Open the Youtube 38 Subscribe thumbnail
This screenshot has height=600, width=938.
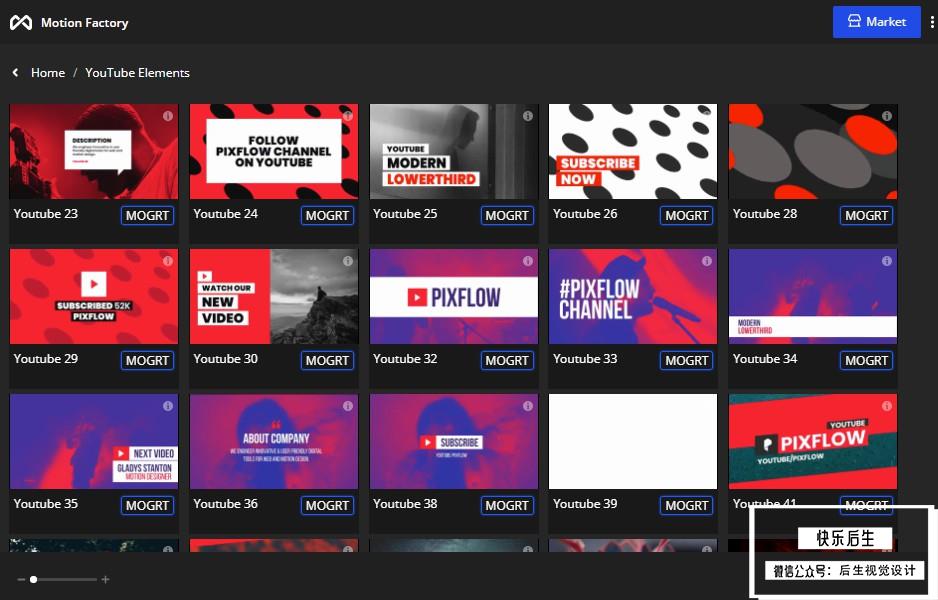coord(454,441)
